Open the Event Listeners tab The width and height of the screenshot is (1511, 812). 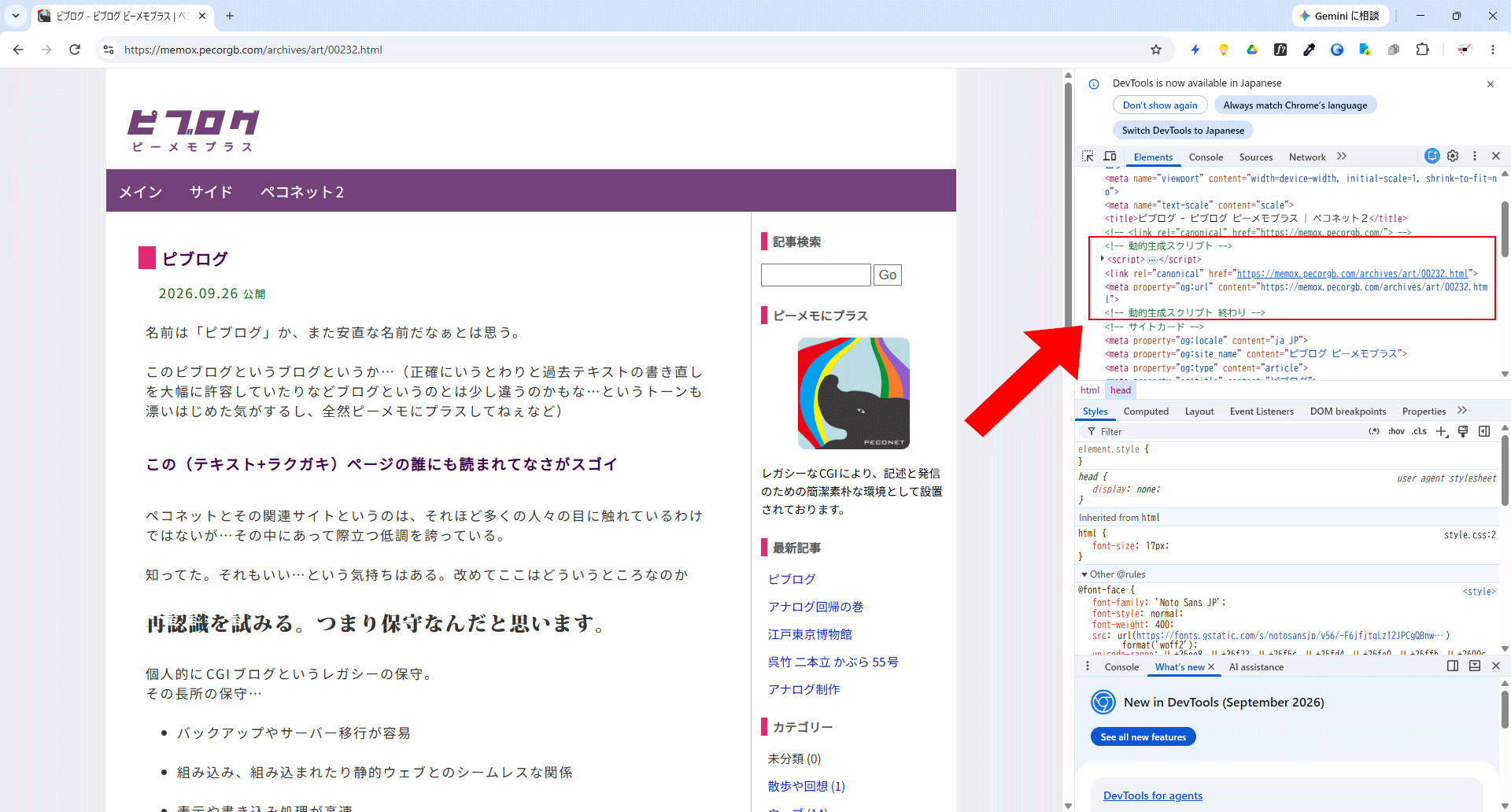pos(1262,412)
